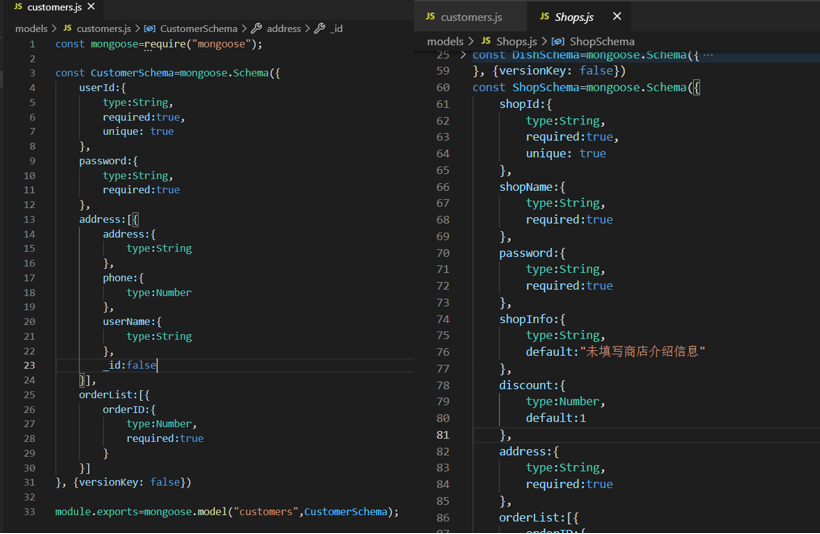Click 'required:true' on line 28

[x=165, y=439]
